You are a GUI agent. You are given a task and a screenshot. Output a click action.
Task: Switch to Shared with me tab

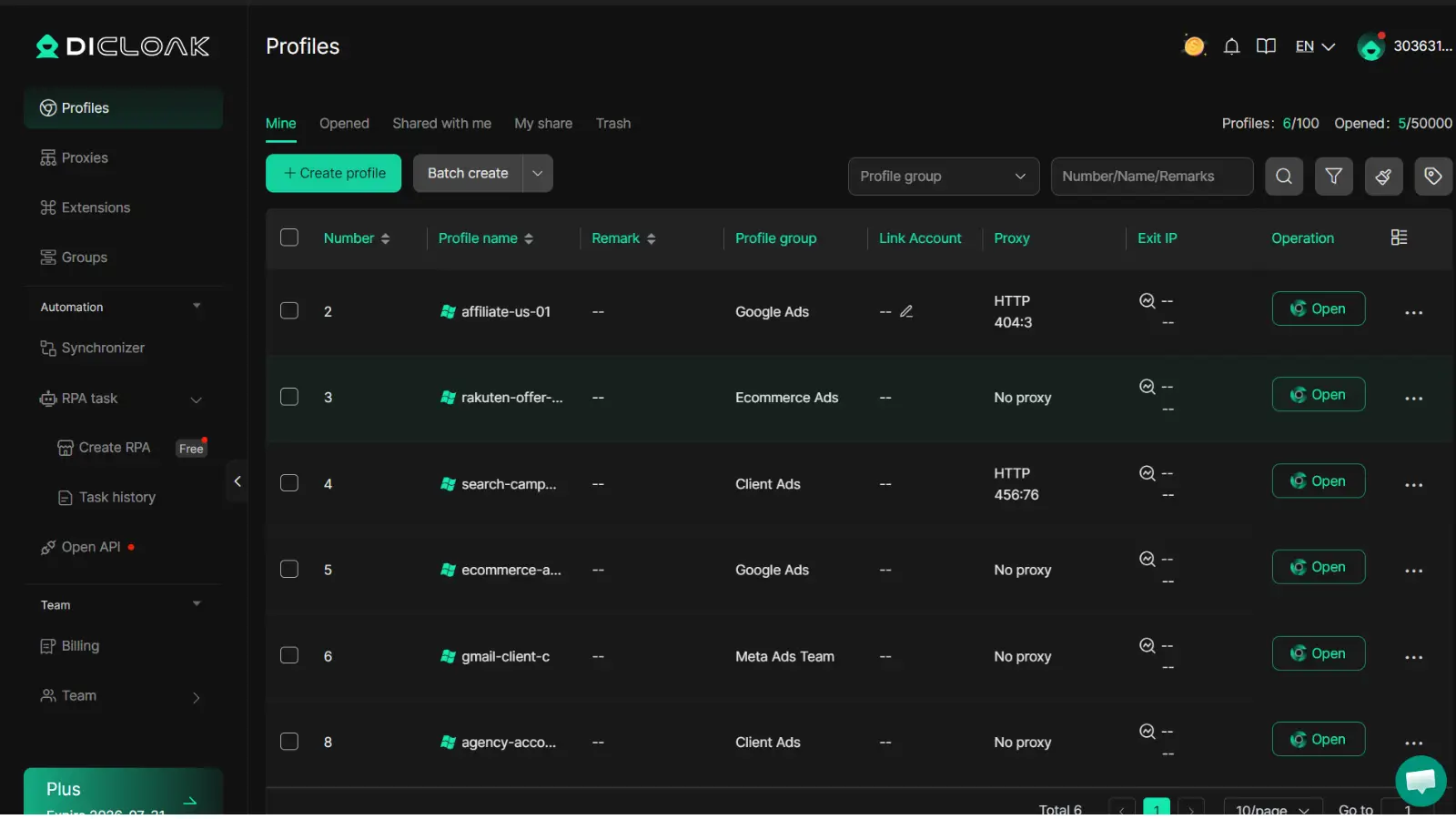click(441, 124)
